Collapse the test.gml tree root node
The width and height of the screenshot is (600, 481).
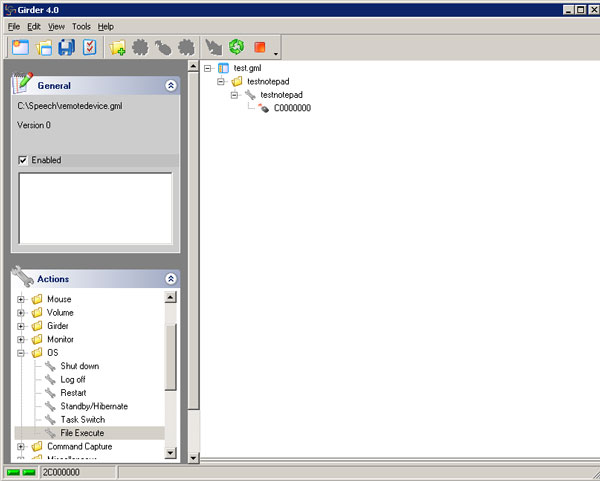point(207,68)
